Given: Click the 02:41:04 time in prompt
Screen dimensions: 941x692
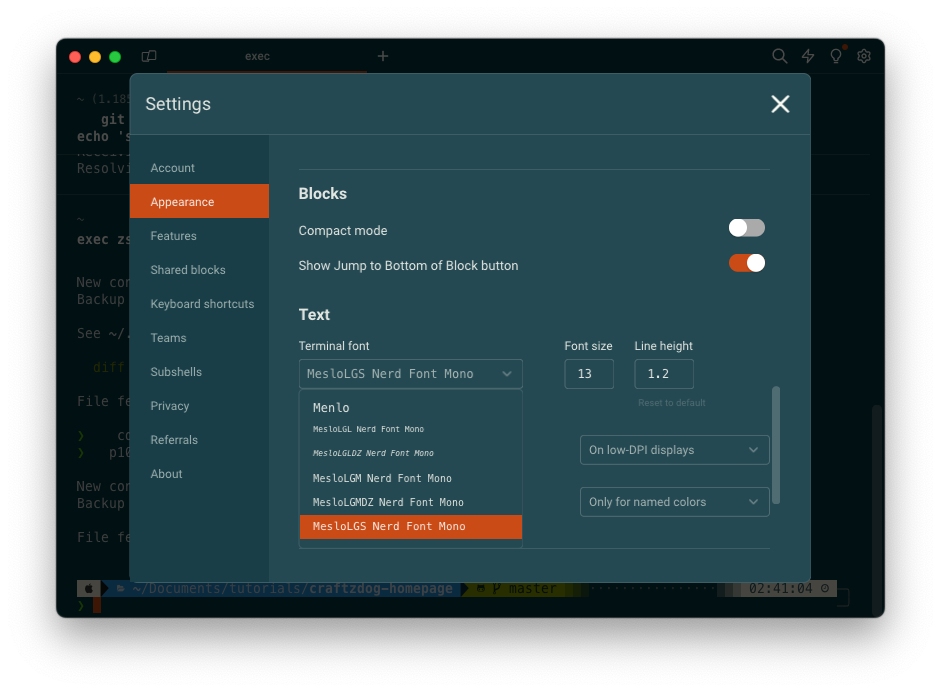Looking at the screenshot, I should point(781,589).
